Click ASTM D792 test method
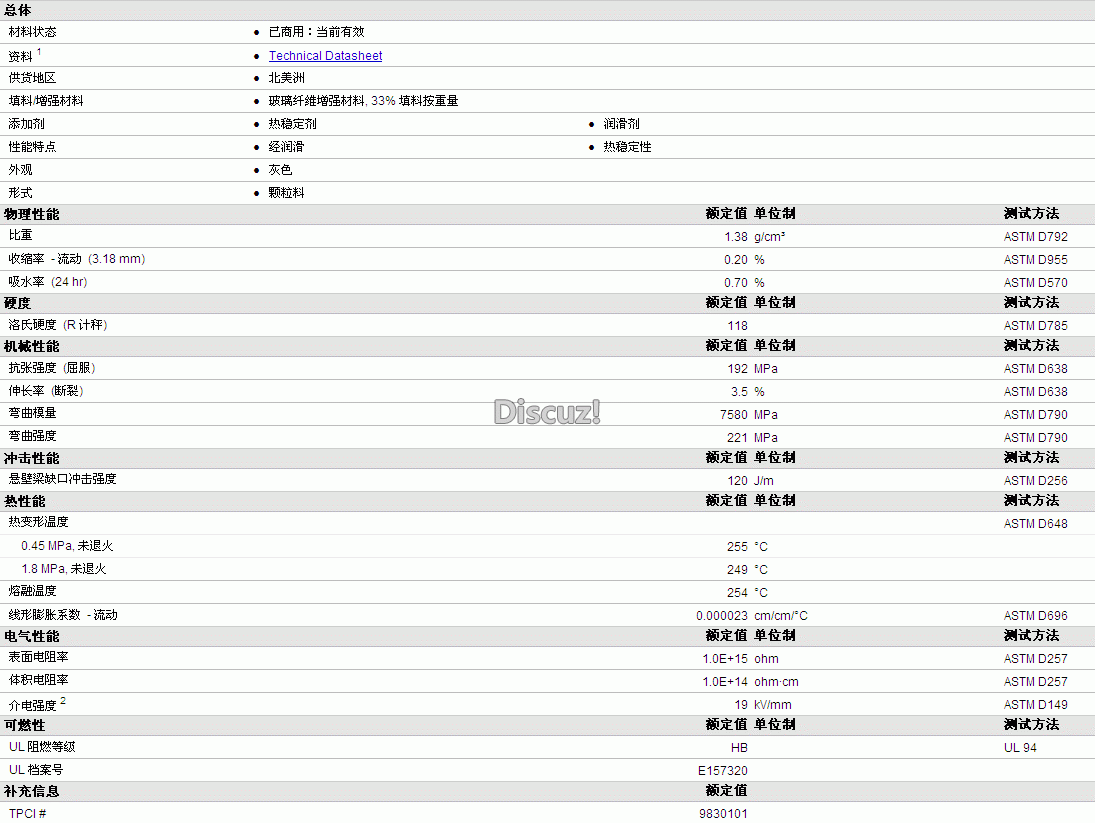This screenshot has width=1095, height=823. tap(1036, 237)
